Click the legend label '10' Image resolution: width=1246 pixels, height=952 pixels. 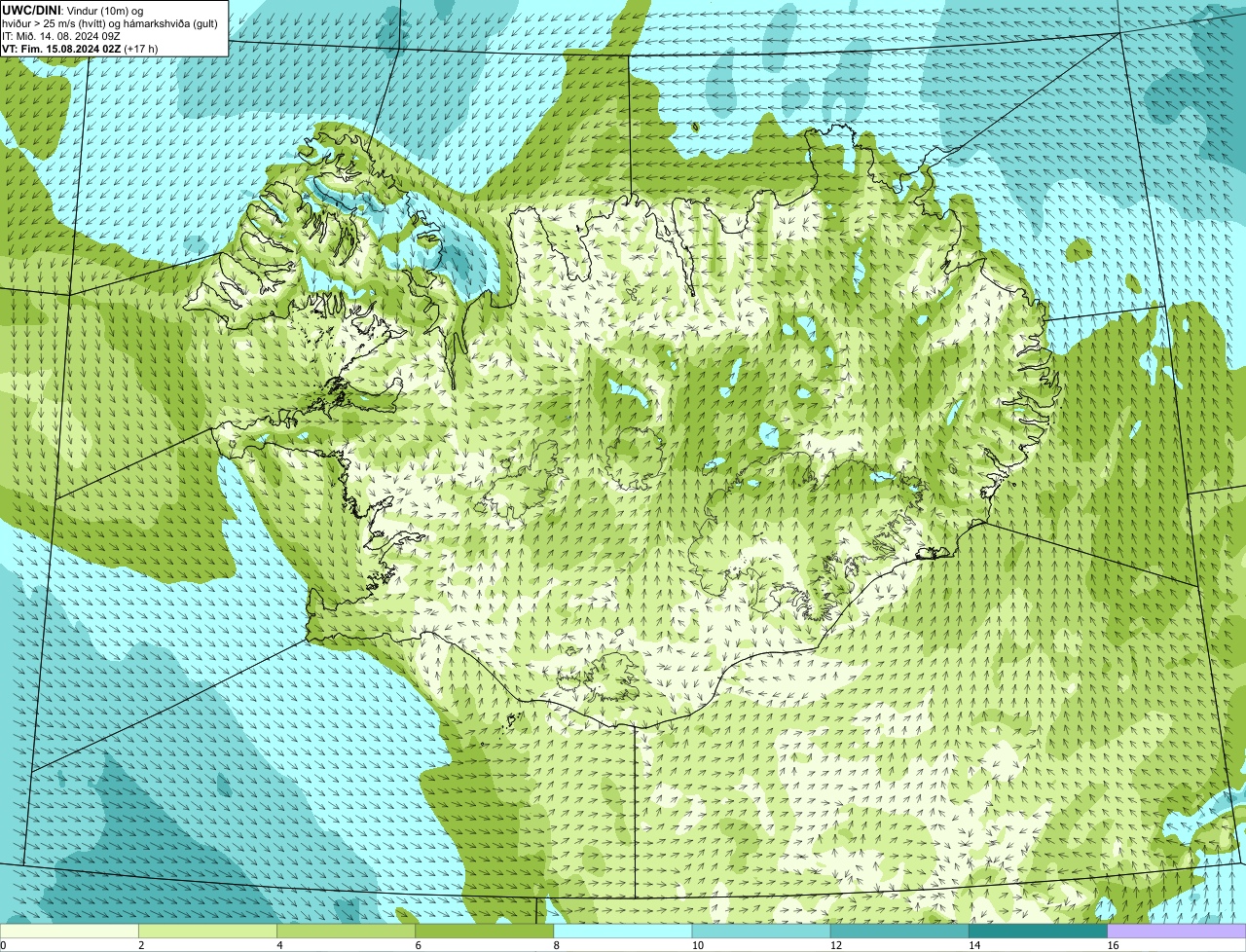(x=698, y=945)
